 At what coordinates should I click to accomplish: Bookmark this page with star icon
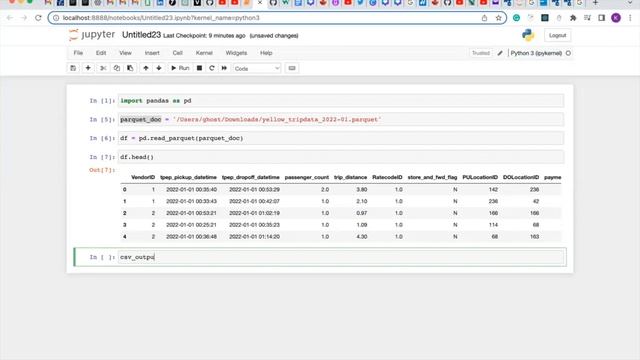tap(498, 18)
